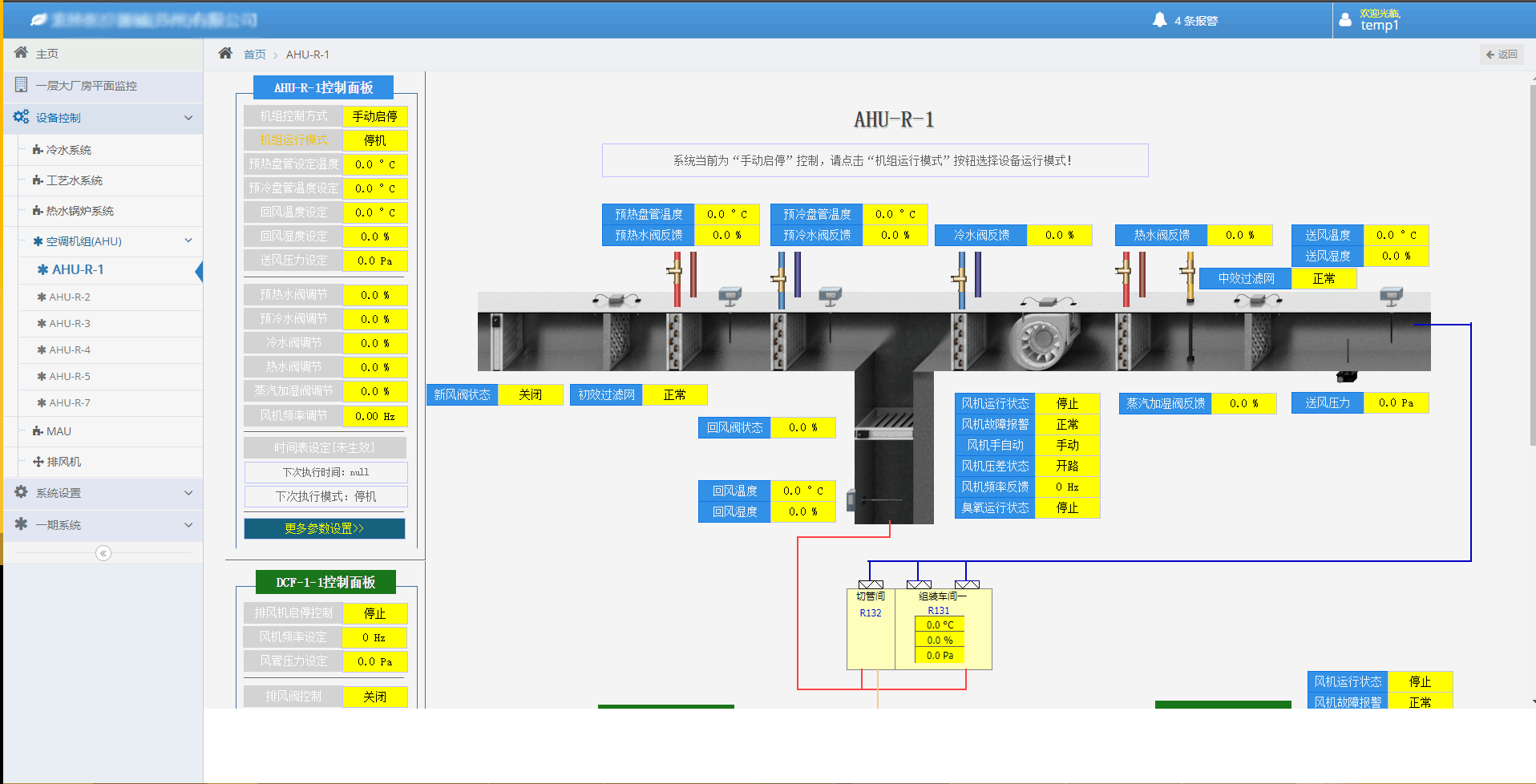Click the 下次执行时间 null field
This screenshot has width=1536, height=784.
click(325, 472)
